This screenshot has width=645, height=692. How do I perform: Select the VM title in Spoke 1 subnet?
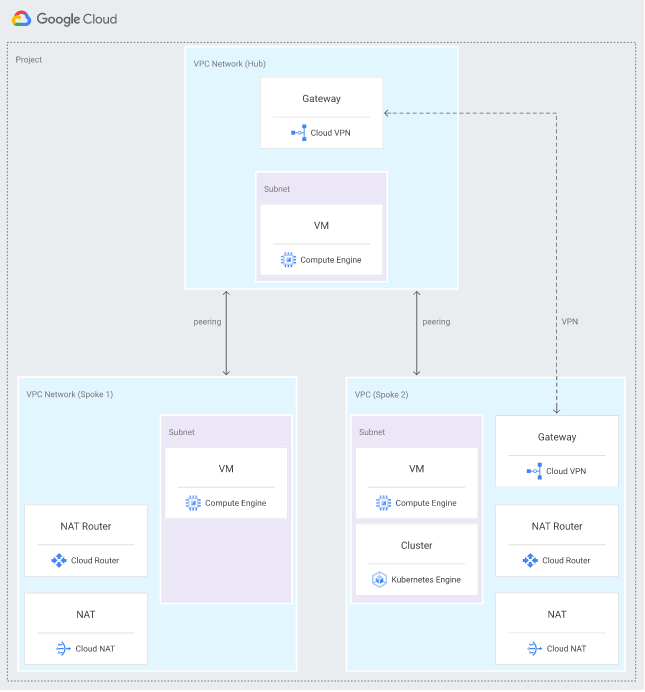click(x=226, y=469)
